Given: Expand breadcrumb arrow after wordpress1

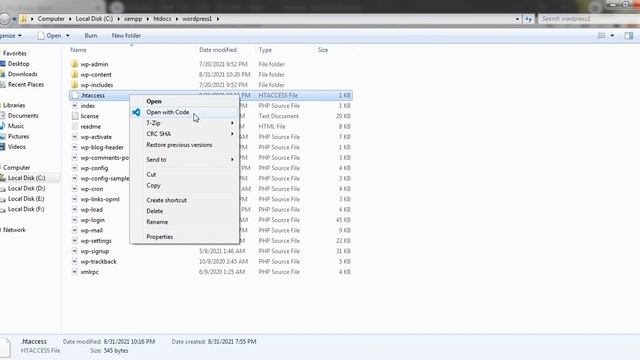Looking at the screenshot, I should click(x=218, y=19).
